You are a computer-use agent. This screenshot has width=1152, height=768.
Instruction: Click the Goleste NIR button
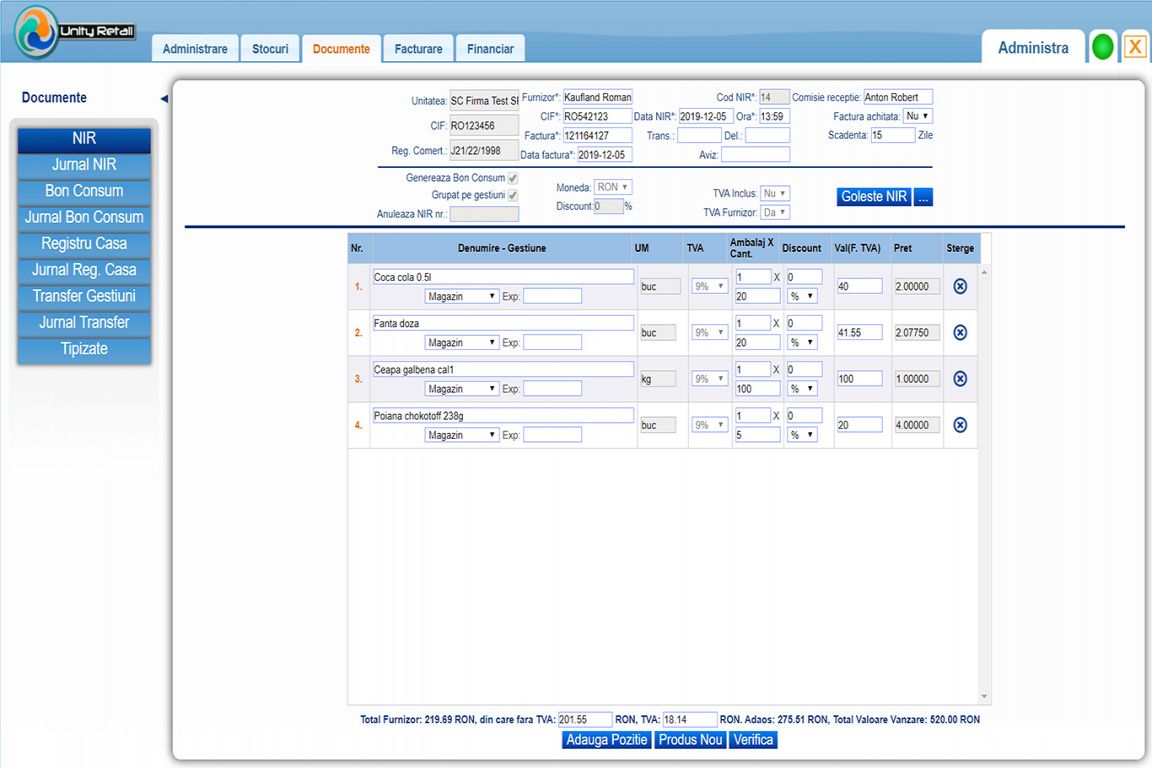pos(874,197)
